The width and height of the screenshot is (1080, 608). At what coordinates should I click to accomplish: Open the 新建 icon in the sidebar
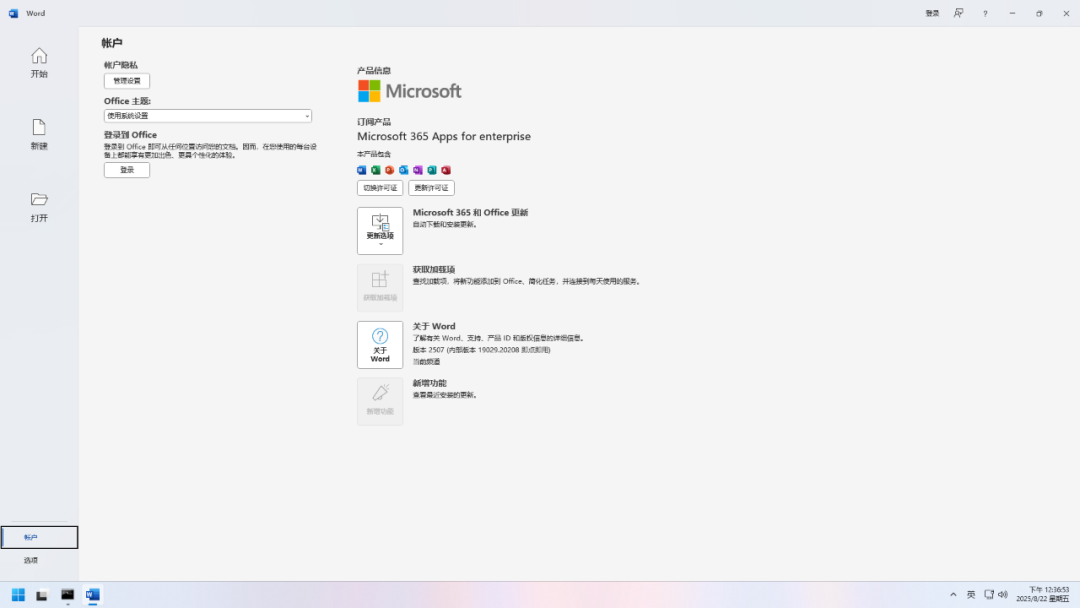coord(39,135)
